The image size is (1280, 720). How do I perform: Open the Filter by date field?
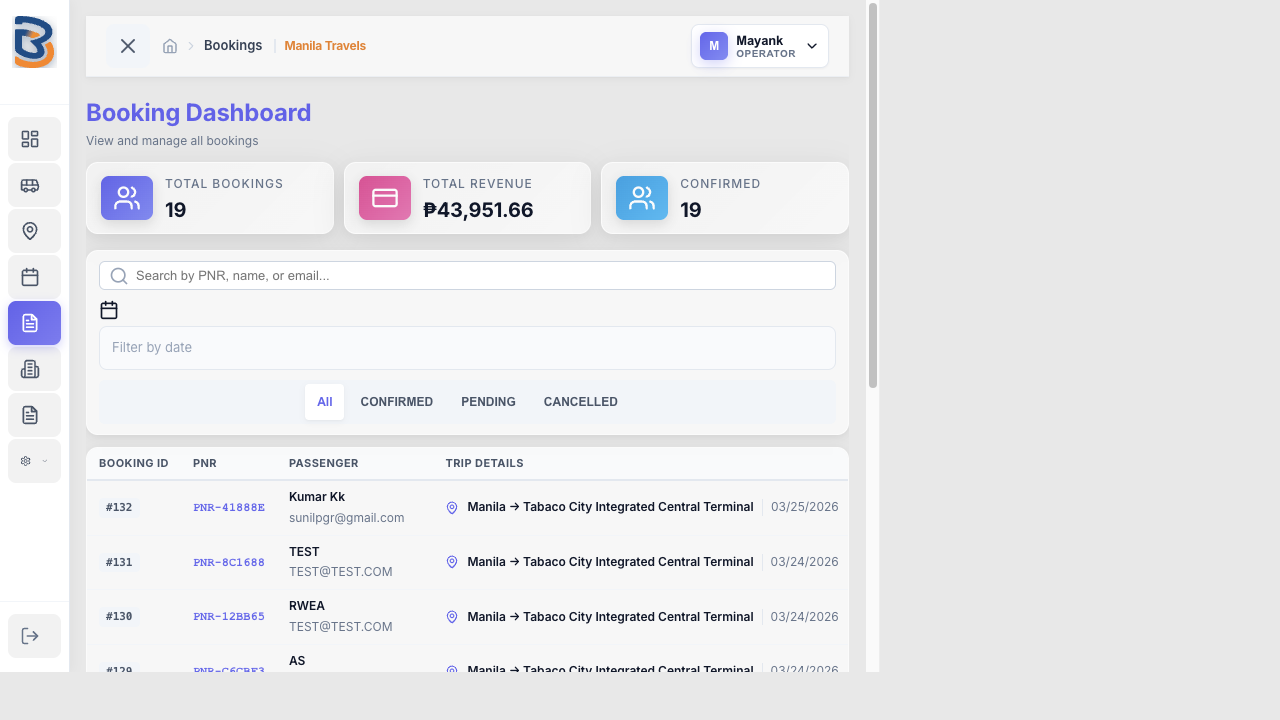click(x=467, y=348)
